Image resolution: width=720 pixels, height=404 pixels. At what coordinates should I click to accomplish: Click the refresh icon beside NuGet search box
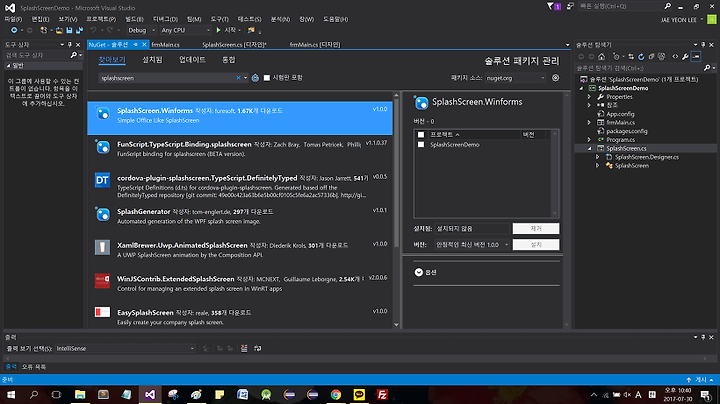click(255, 78)
